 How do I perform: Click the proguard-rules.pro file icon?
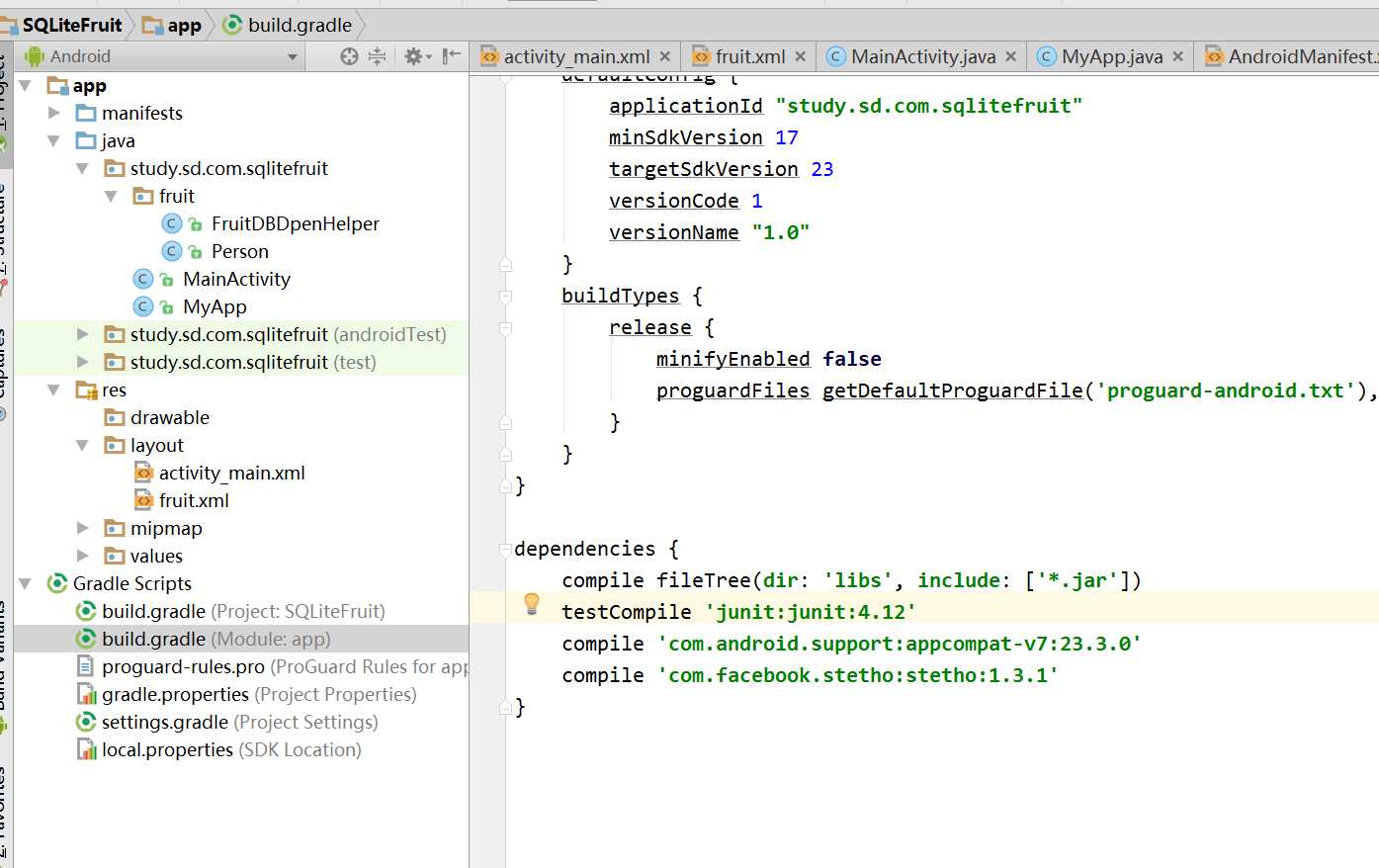pos(86,666)
